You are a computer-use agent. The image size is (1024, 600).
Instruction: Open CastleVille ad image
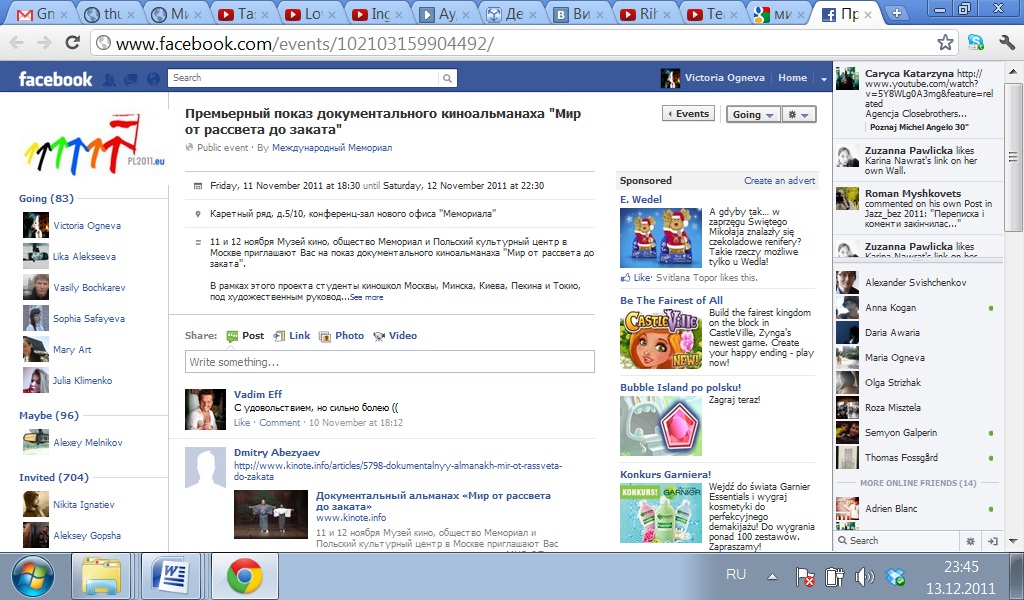pos(661,339)
